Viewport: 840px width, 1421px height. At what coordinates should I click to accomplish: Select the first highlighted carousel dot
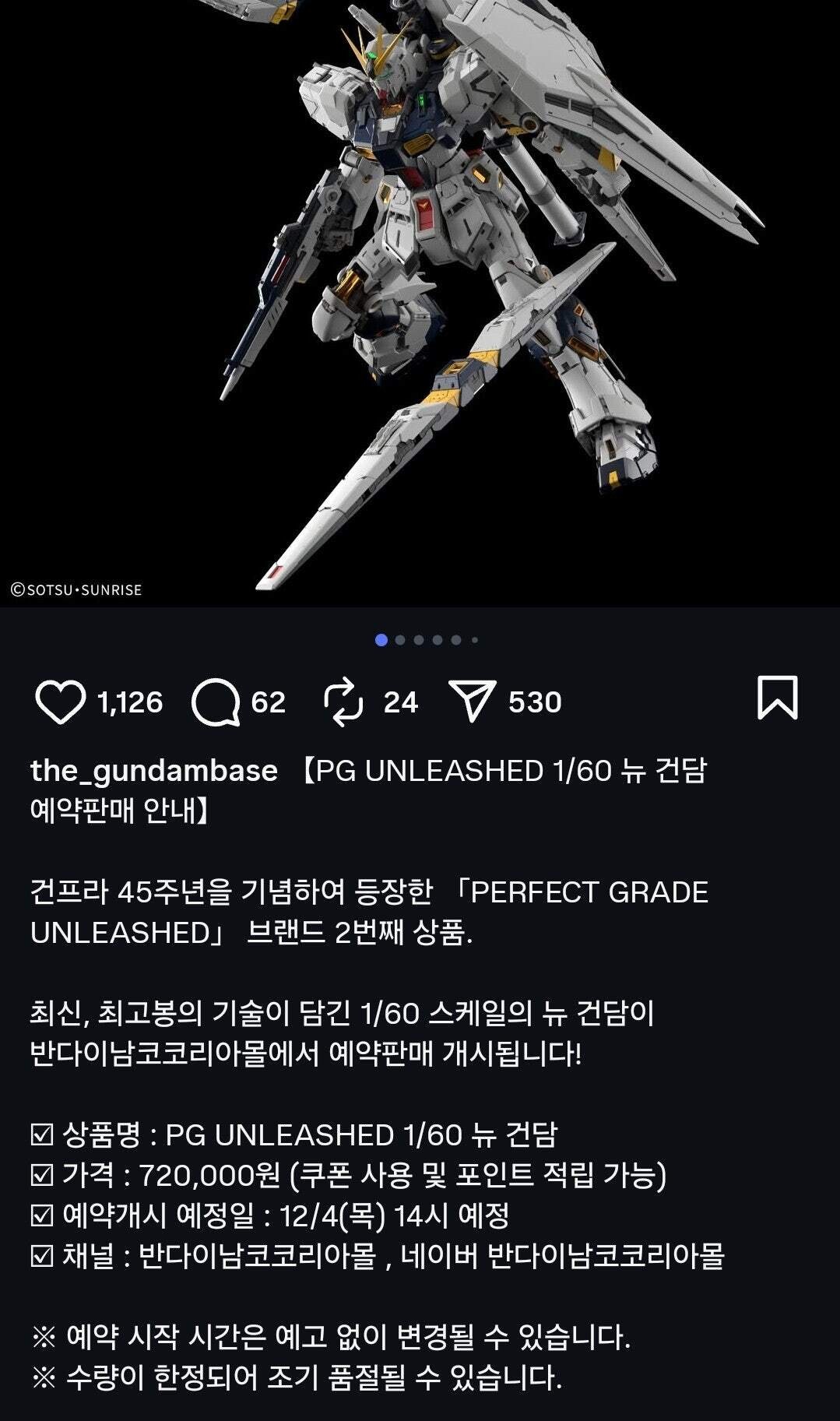click(381, 640)
